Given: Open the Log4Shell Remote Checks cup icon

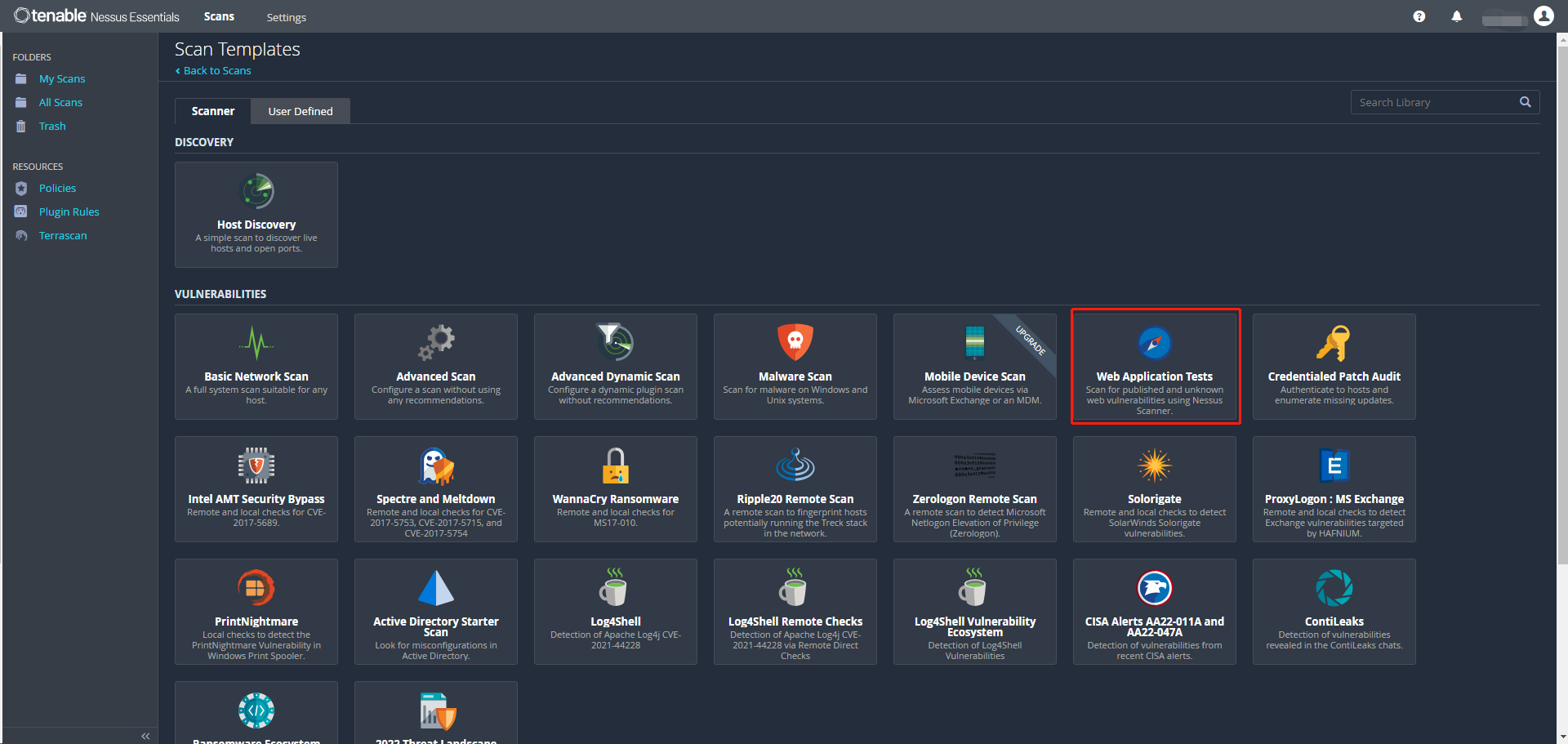Looking at the screenshot, I should click(x=795, y=588).
